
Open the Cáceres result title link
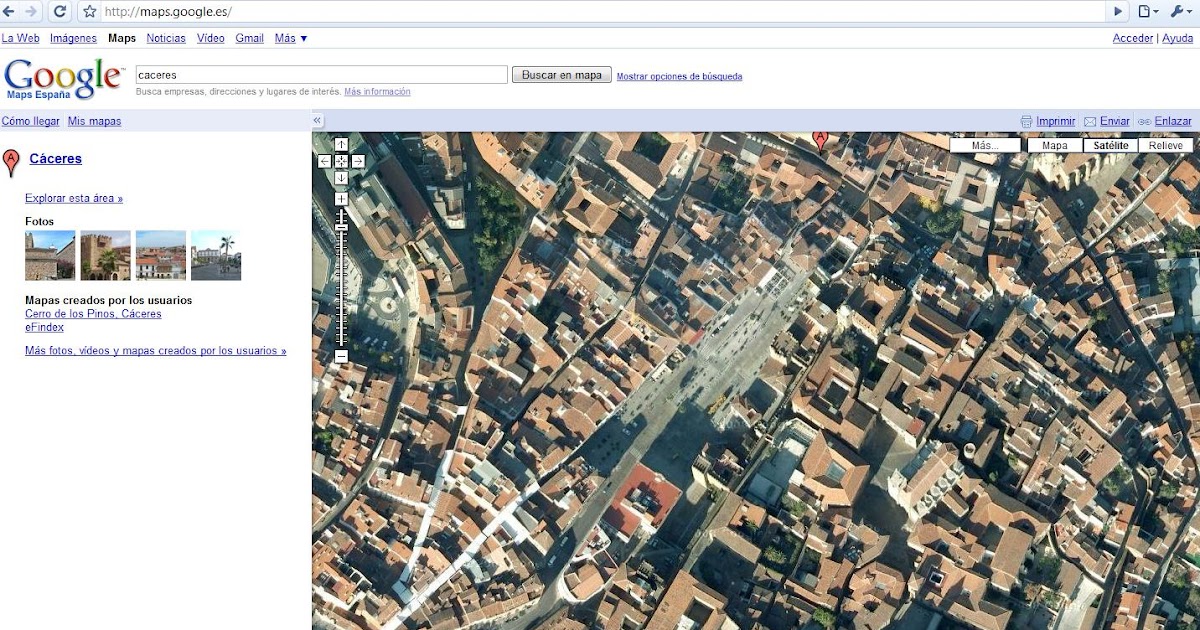point(56,158)
